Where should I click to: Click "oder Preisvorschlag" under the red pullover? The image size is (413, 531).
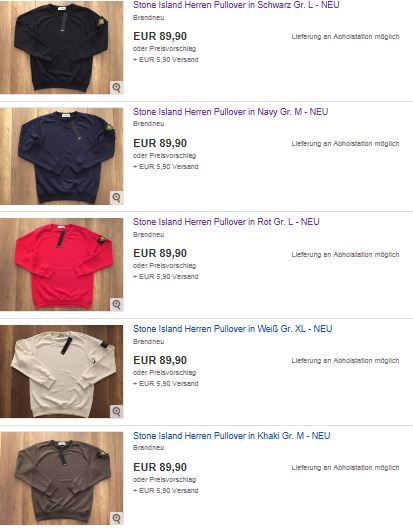point(165,266)
